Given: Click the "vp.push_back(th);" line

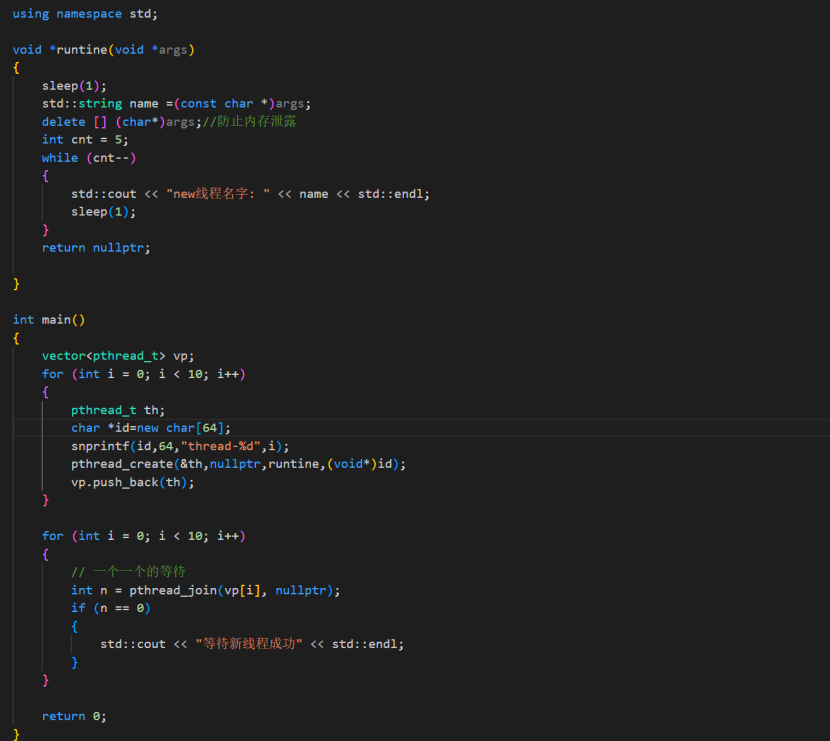Looking at the screenshot, I should coord(133,482).
